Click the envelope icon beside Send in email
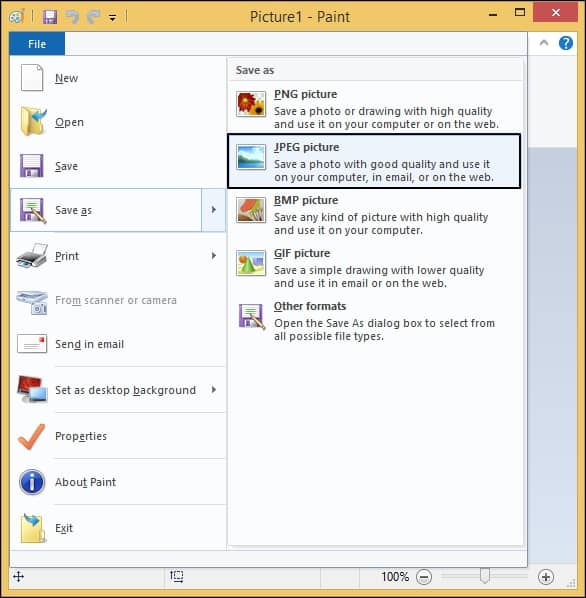586x598 pixels. [x=32, y=344]
